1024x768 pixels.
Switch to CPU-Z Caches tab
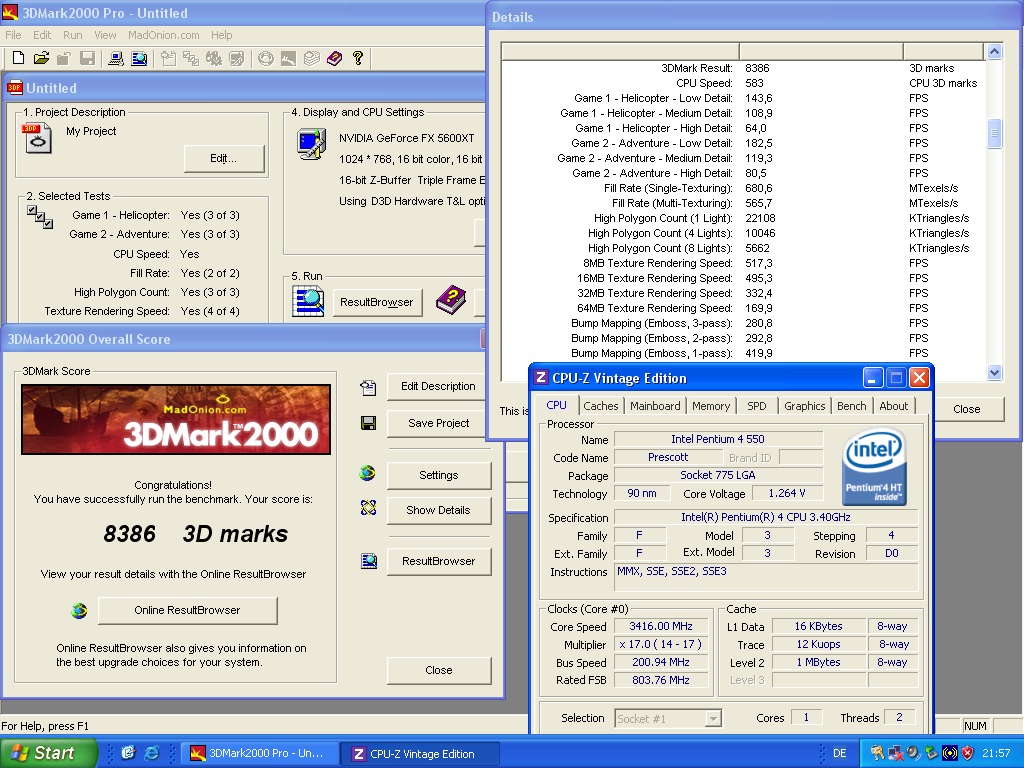click(600, 406)
